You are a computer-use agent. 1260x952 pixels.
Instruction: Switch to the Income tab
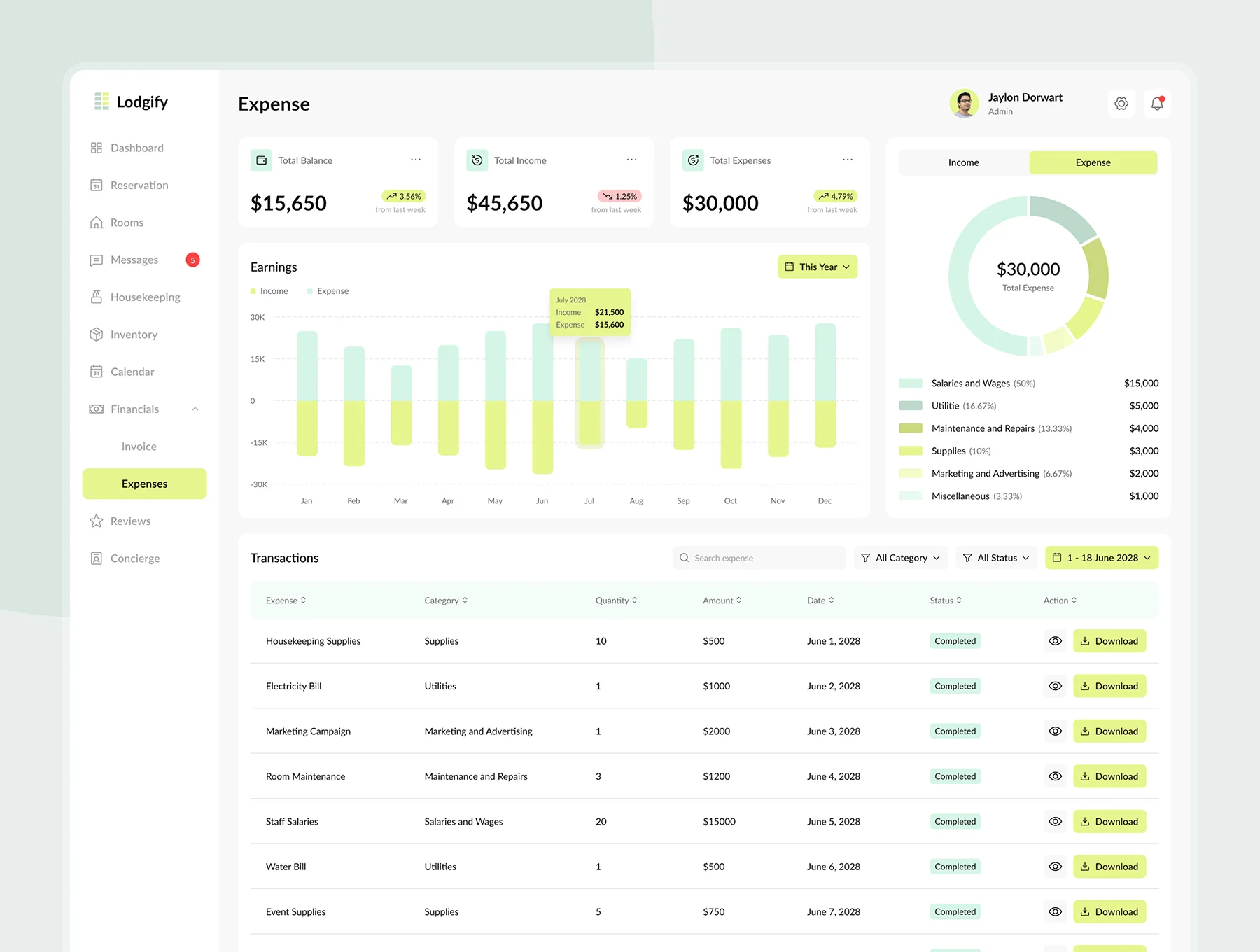(x=964, y=162)
